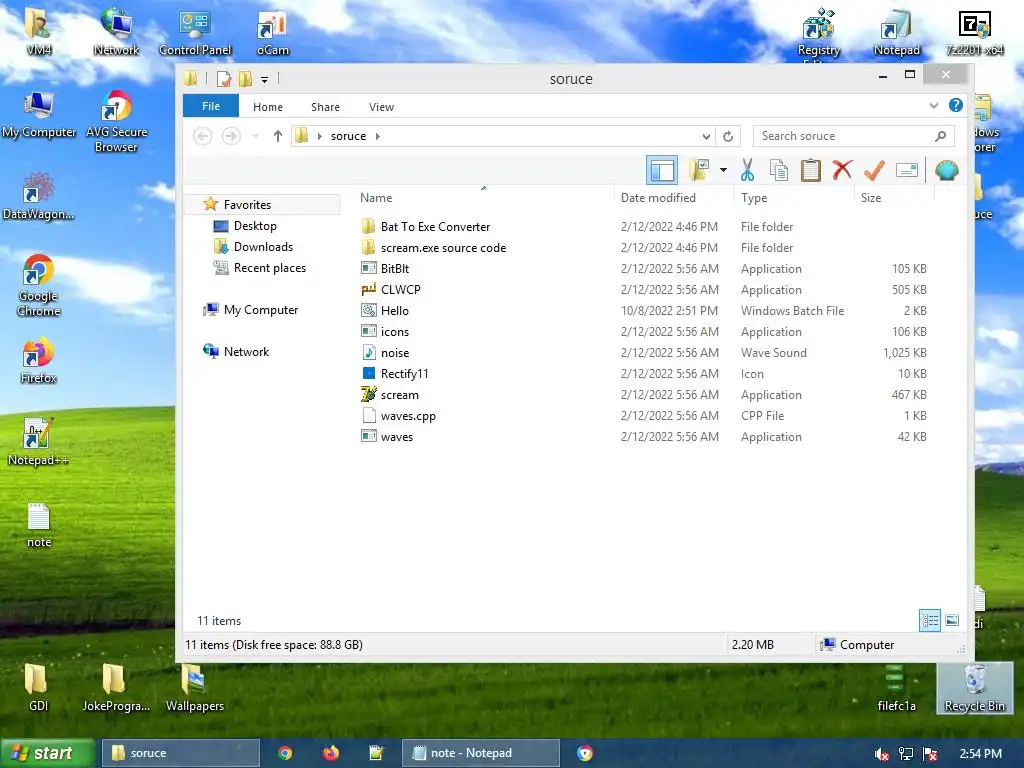Select the waves.cpp file
Image resolution: width=1024 pixels, height=768 pixels.
pos(408,415)
